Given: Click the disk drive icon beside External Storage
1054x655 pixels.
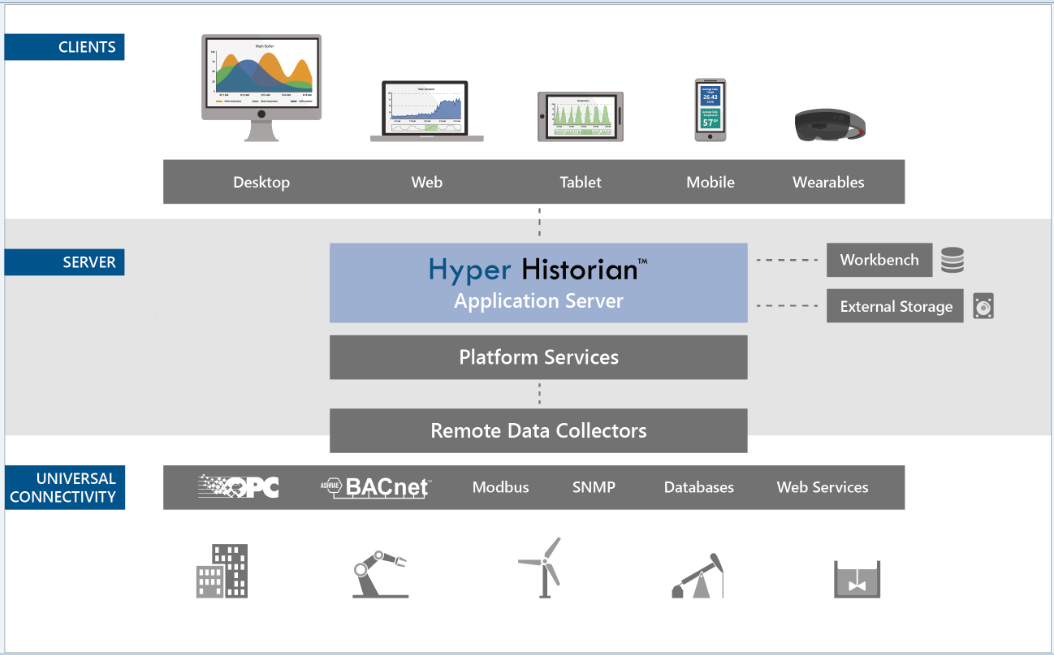Looking at the screenshot, I should 984,307.
